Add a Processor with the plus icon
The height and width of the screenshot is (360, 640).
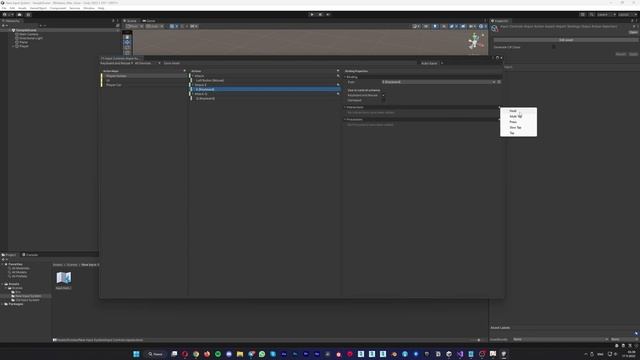click(x=499, y=120)
